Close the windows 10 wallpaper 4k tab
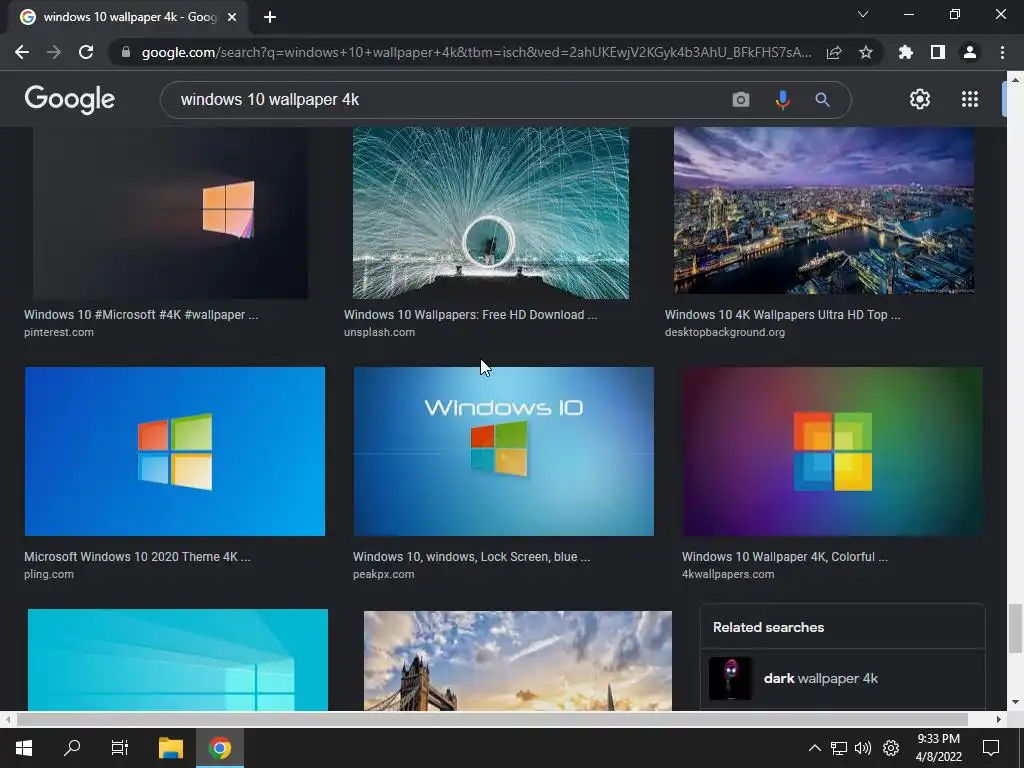Image resolution: width=1024 pixels, height=768 pixels. (x=232, y=17)
